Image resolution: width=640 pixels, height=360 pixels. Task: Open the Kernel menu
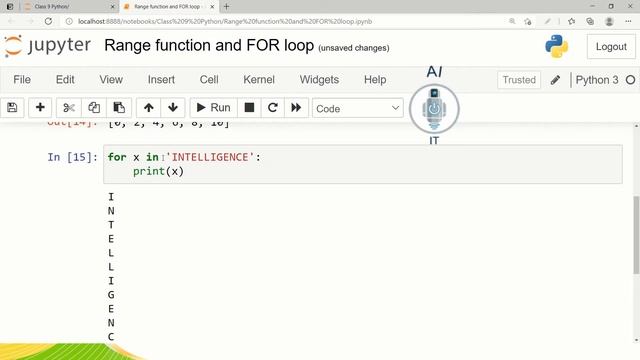[x=259, y=80]
